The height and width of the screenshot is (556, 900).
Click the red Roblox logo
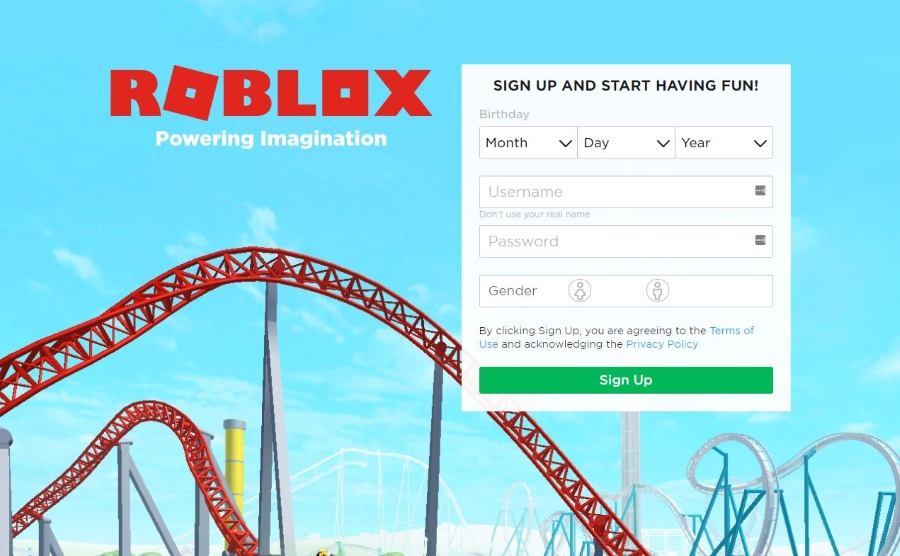click(x=270, y=93)
